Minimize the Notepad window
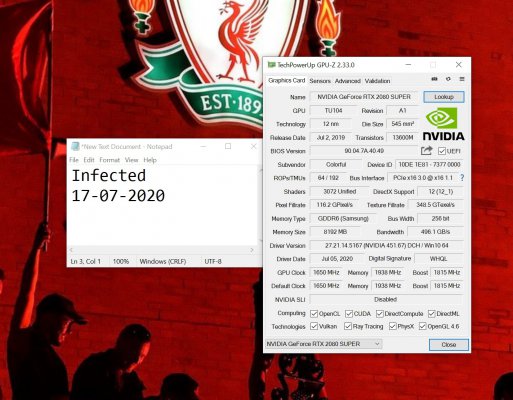513x400 pixels. pos(203,146)
